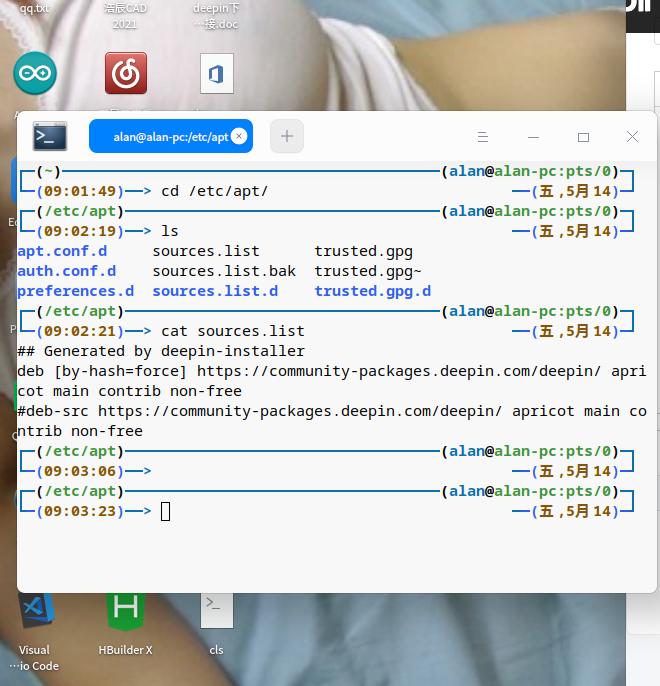Open the Office document desktop icon
The image size is (660, 686).
[217, 74]
